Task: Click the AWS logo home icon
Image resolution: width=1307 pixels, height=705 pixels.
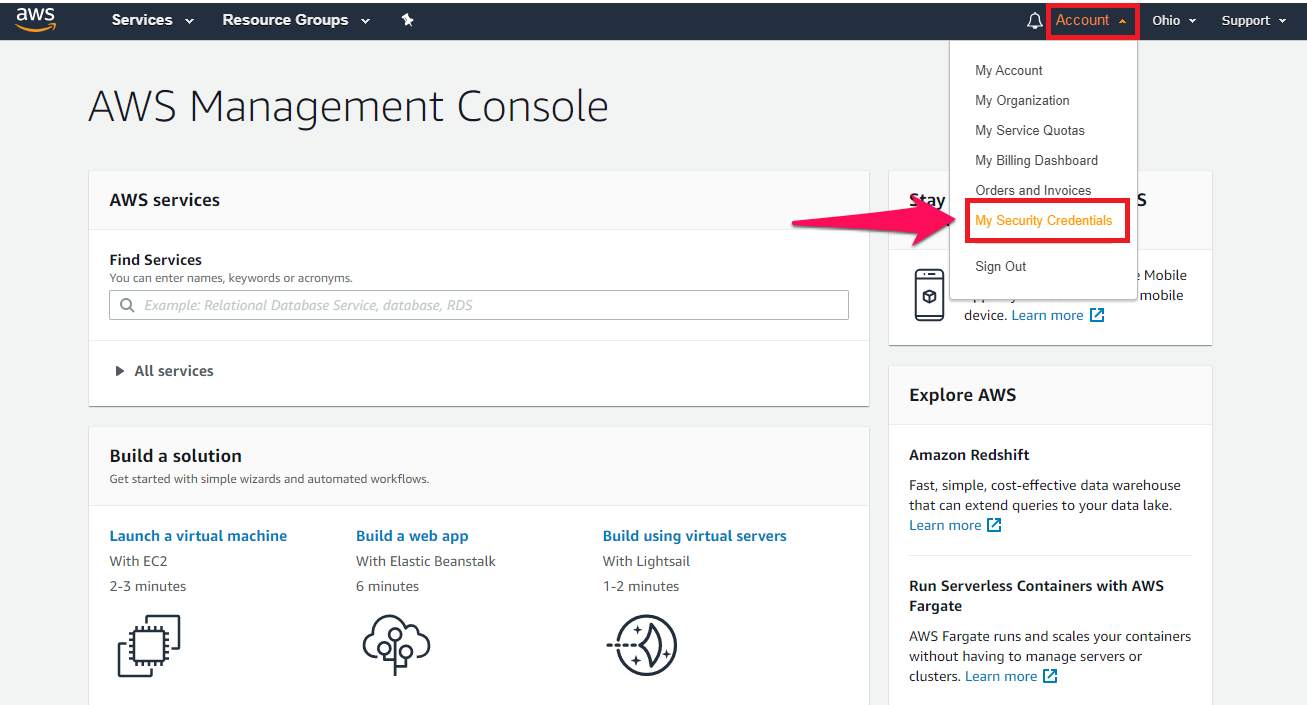Action: (x=36, y=19)
